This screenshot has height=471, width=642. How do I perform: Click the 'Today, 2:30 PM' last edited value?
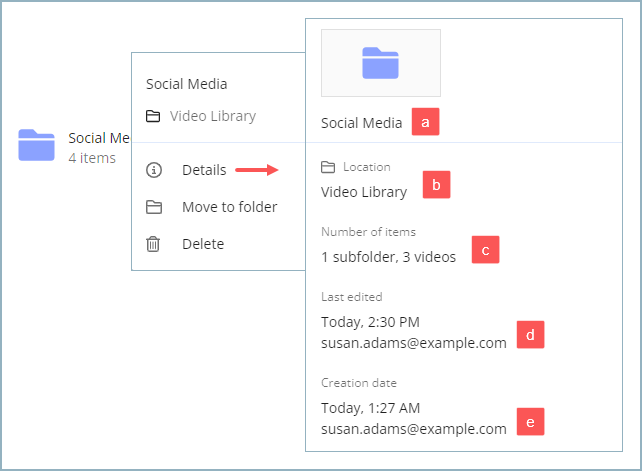370,322
